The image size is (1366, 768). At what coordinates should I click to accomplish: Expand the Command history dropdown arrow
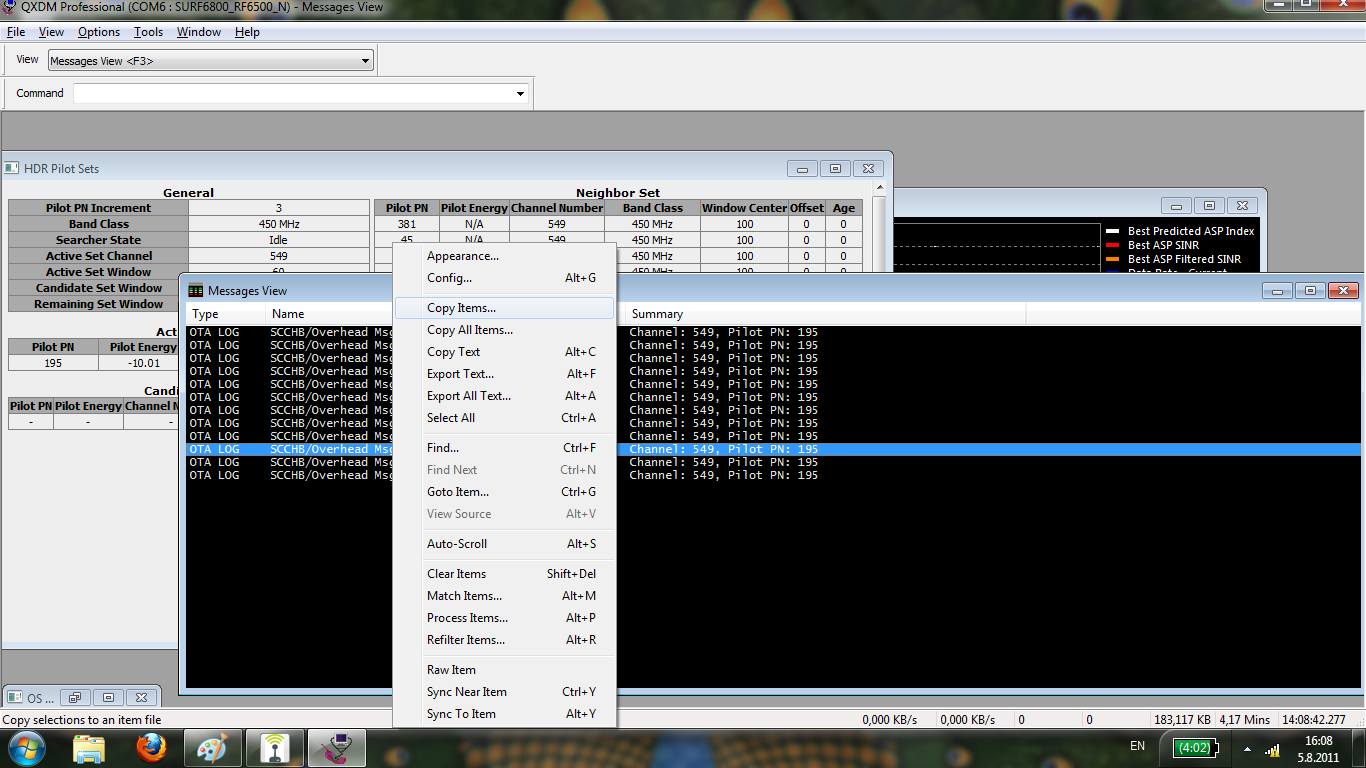click(x=520, y=94)
